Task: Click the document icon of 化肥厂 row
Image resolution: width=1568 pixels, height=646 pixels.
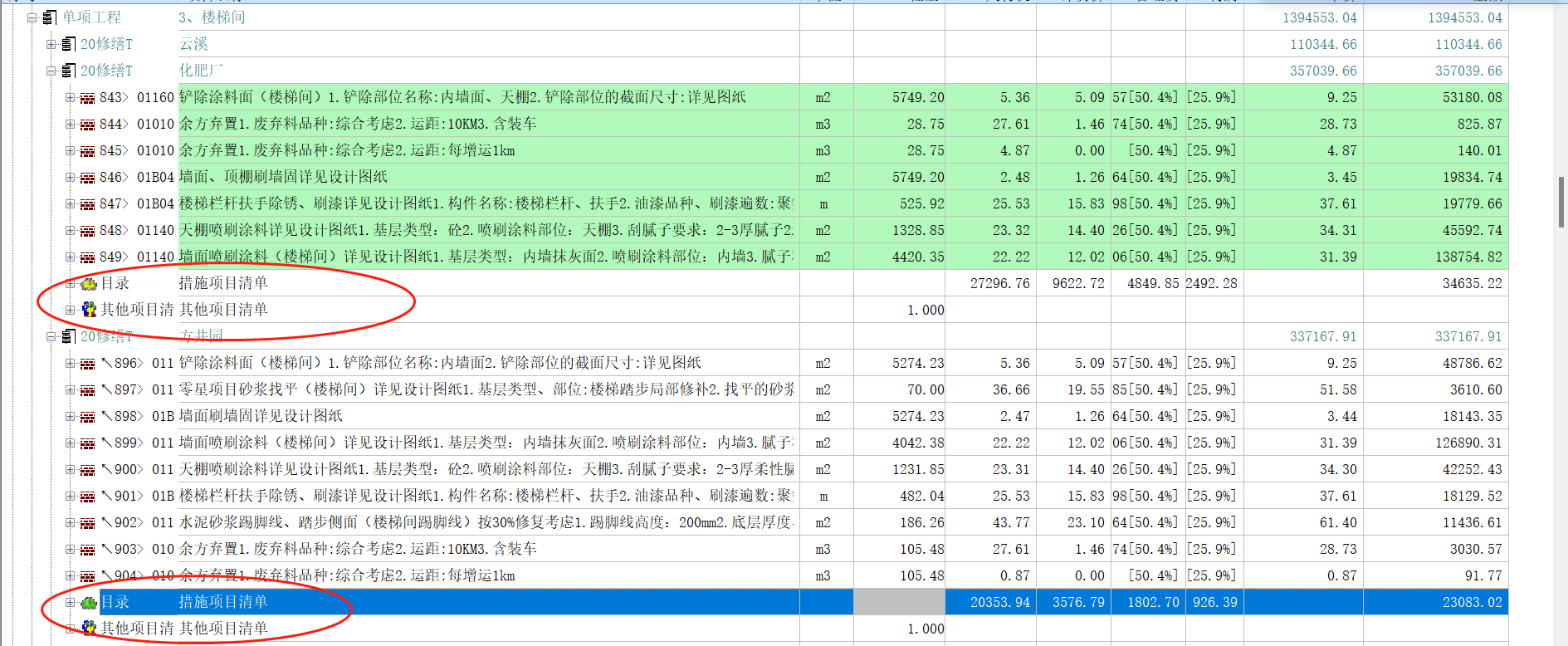Action: coord(69,71)
